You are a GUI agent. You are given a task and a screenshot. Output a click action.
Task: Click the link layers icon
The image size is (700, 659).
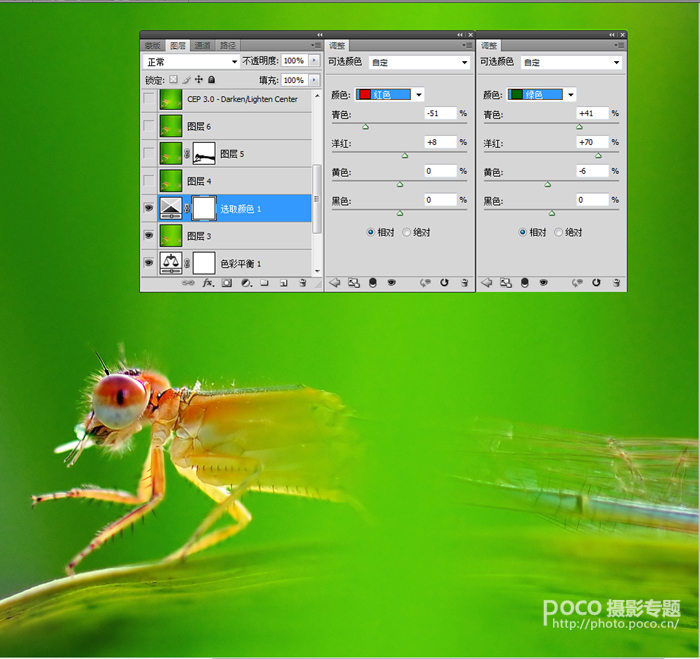click(x=188, y=283)
